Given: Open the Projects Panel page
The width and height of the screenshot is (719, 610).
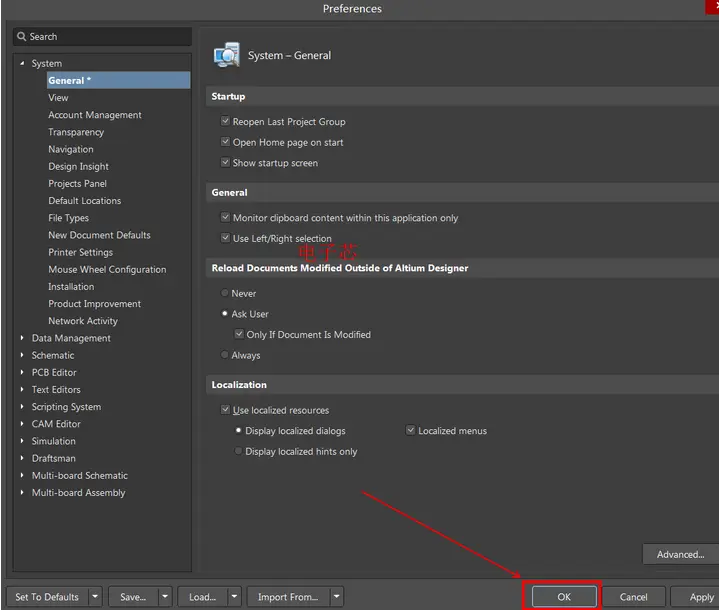Looking at the screenshot, I should coord(77,183).
